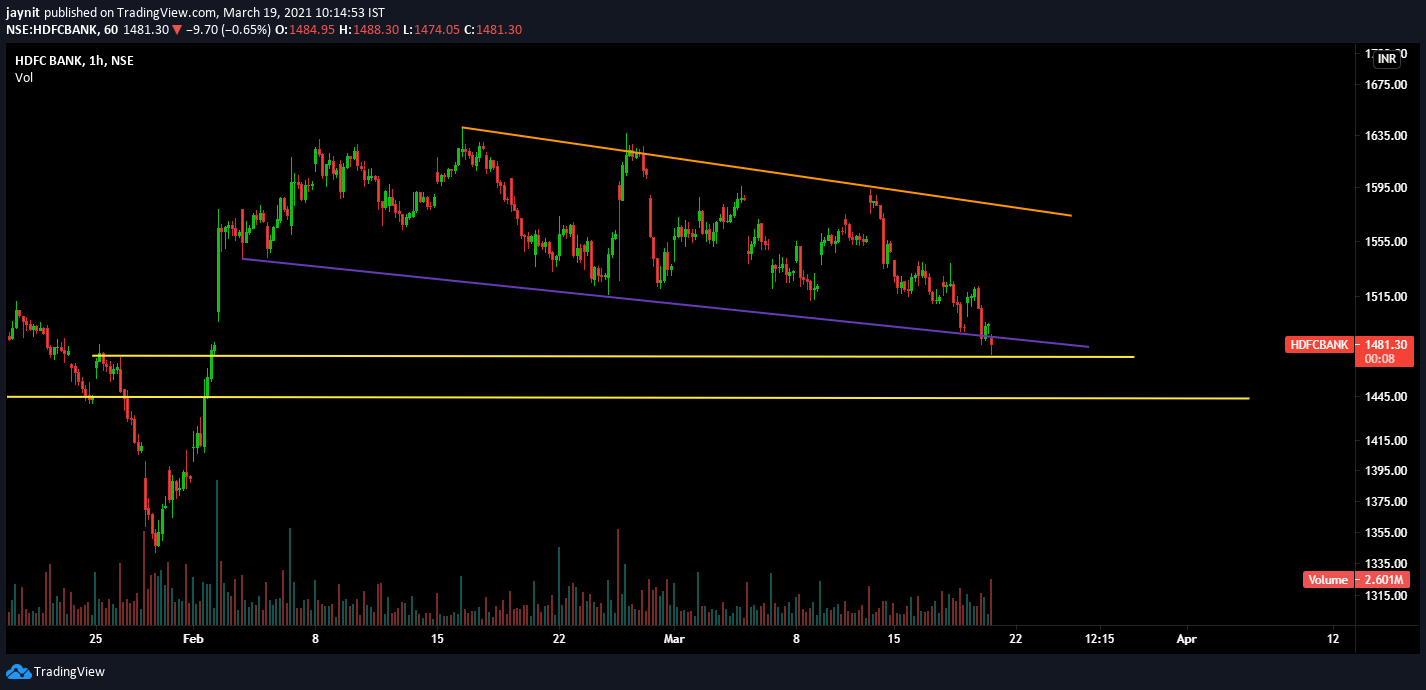Click the 2.601M volume value

click(x=1386, y=580)
